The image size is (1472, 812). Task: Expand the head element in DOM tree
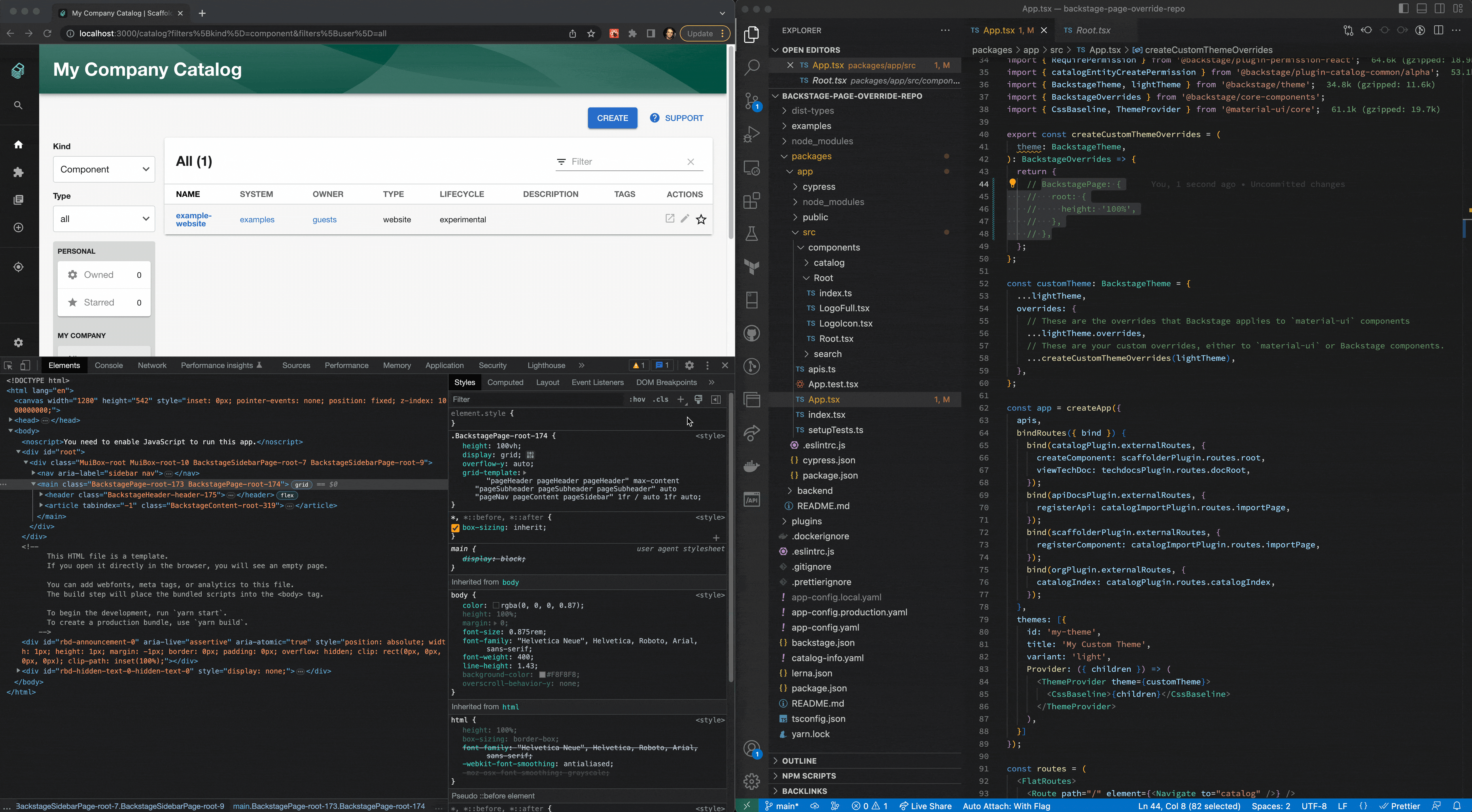click(11, 420)
